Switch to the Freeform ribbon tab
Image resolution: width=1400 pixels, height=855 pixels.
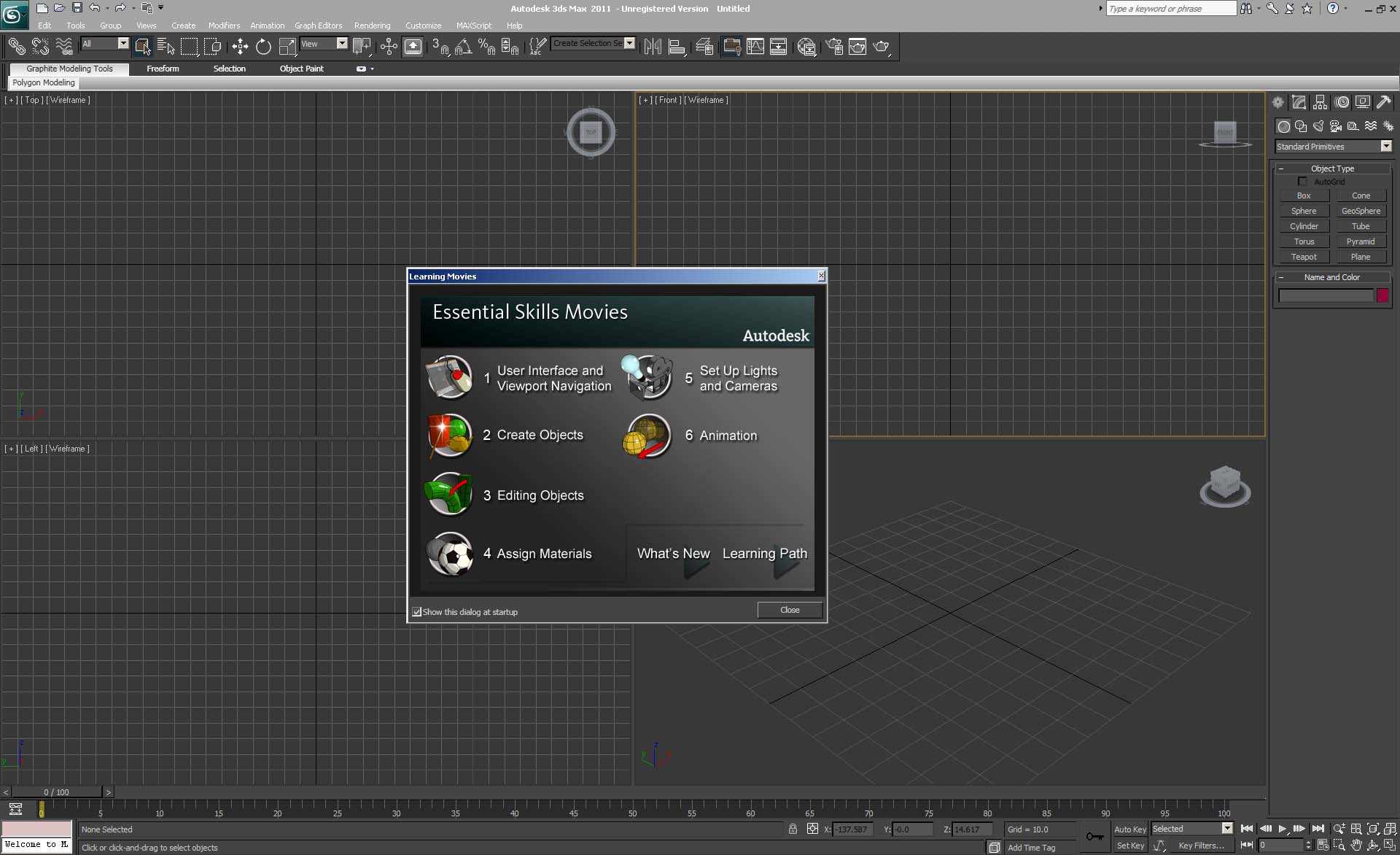coord(163,69)
